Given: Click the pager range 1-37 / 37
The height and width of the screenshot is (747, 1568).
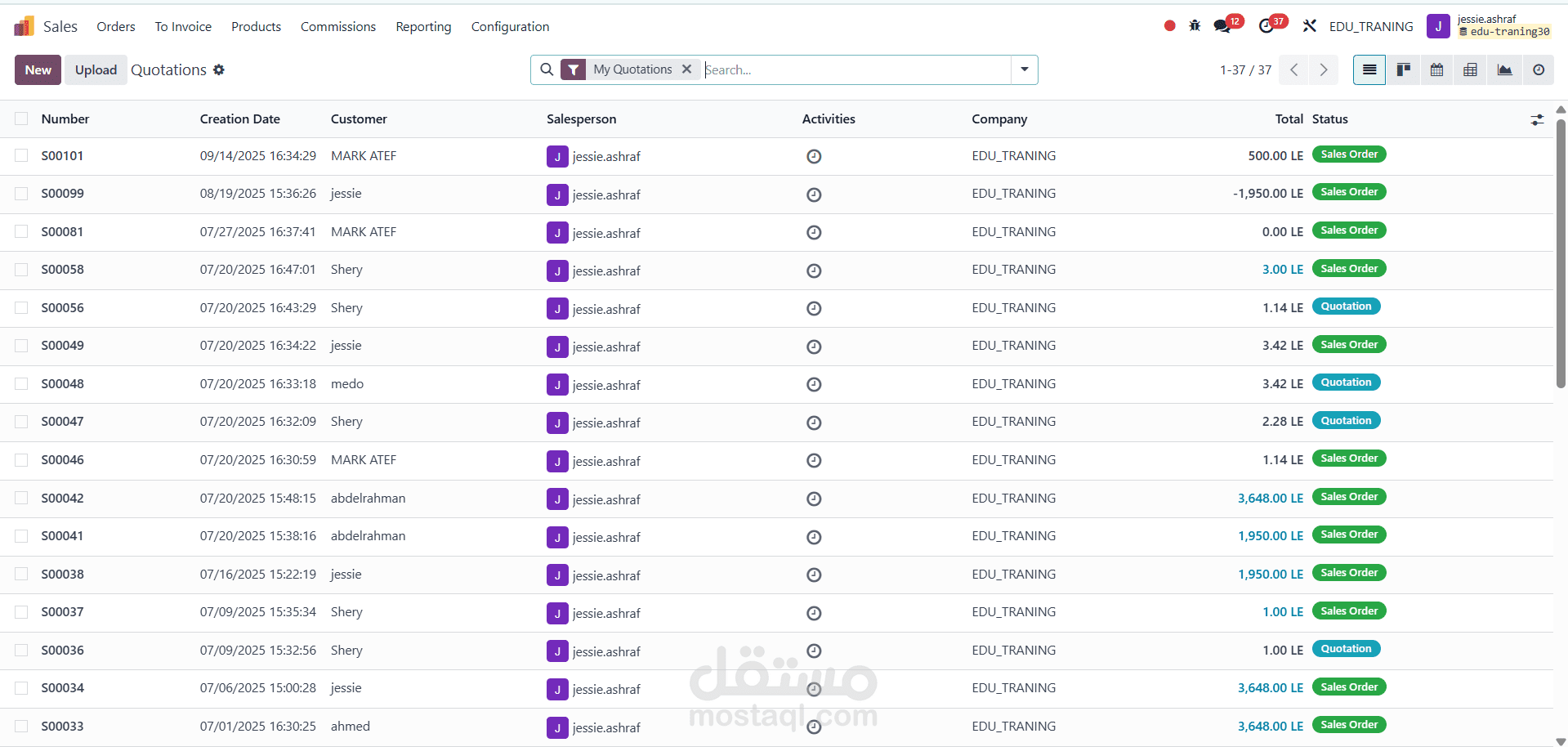Looking at the screenshot, I should tap(1245, 69).
